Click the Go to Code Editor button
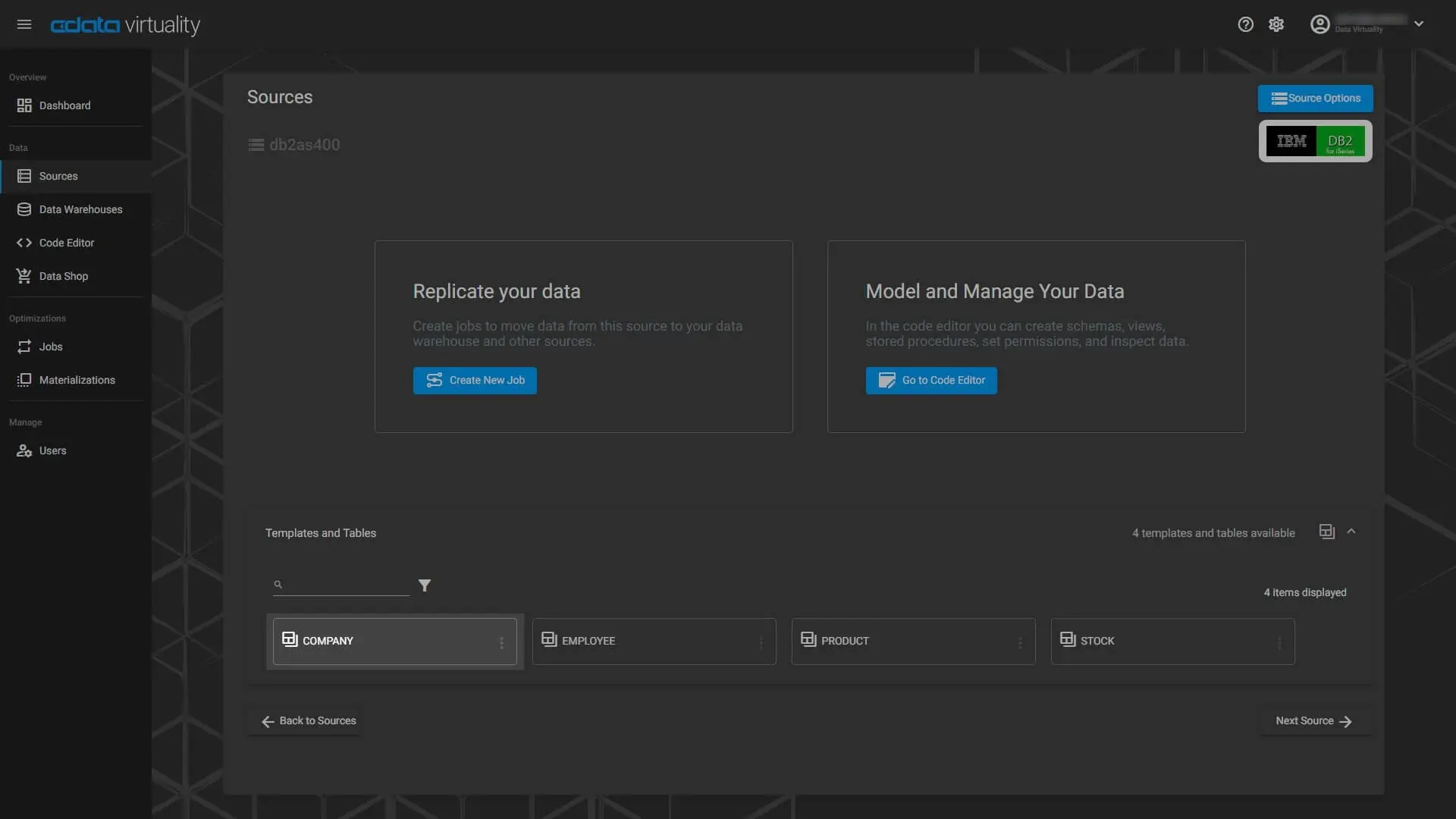Viewport: 1456px width, 819px height. [x=931, y=381]
